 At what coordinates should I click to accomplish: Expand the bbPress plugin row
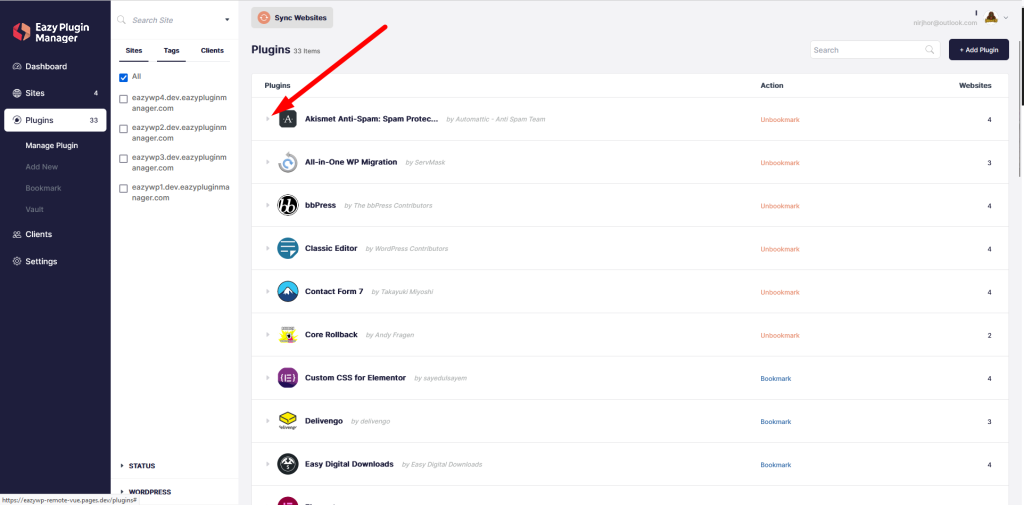(268, 205)
